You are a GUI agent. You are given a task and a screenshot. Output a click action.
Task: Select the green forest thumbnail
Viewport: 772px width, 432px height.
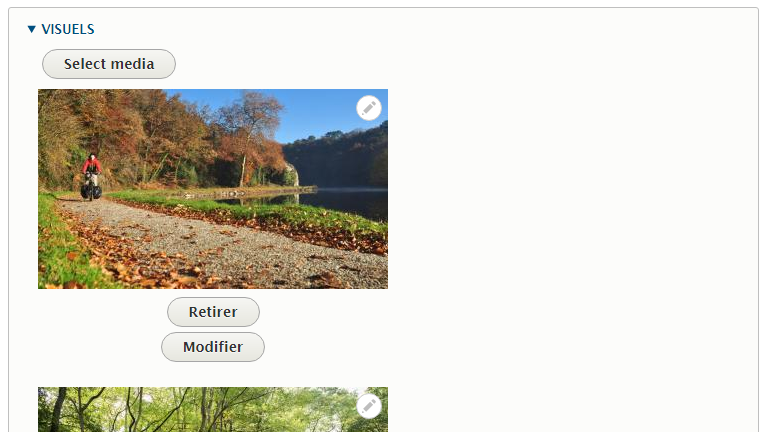click(x=213, y=409)
